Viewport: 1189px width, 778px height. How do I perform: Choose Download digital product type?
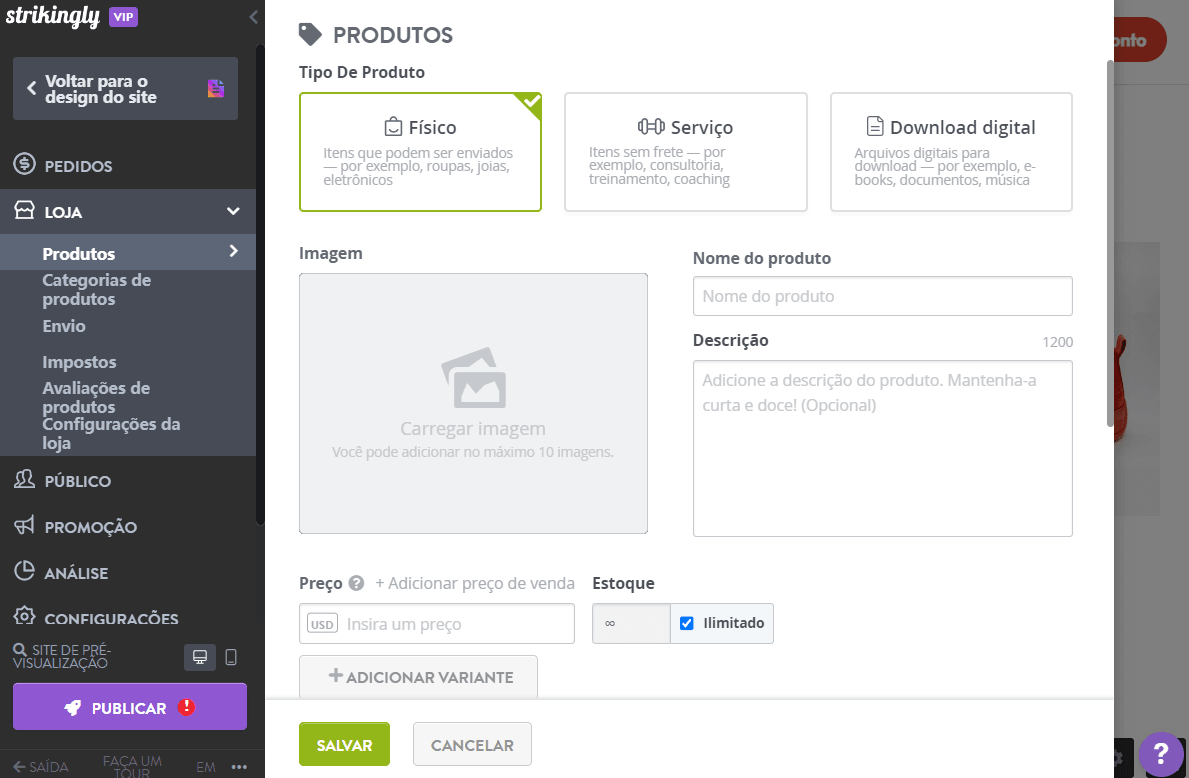[951, 152]
